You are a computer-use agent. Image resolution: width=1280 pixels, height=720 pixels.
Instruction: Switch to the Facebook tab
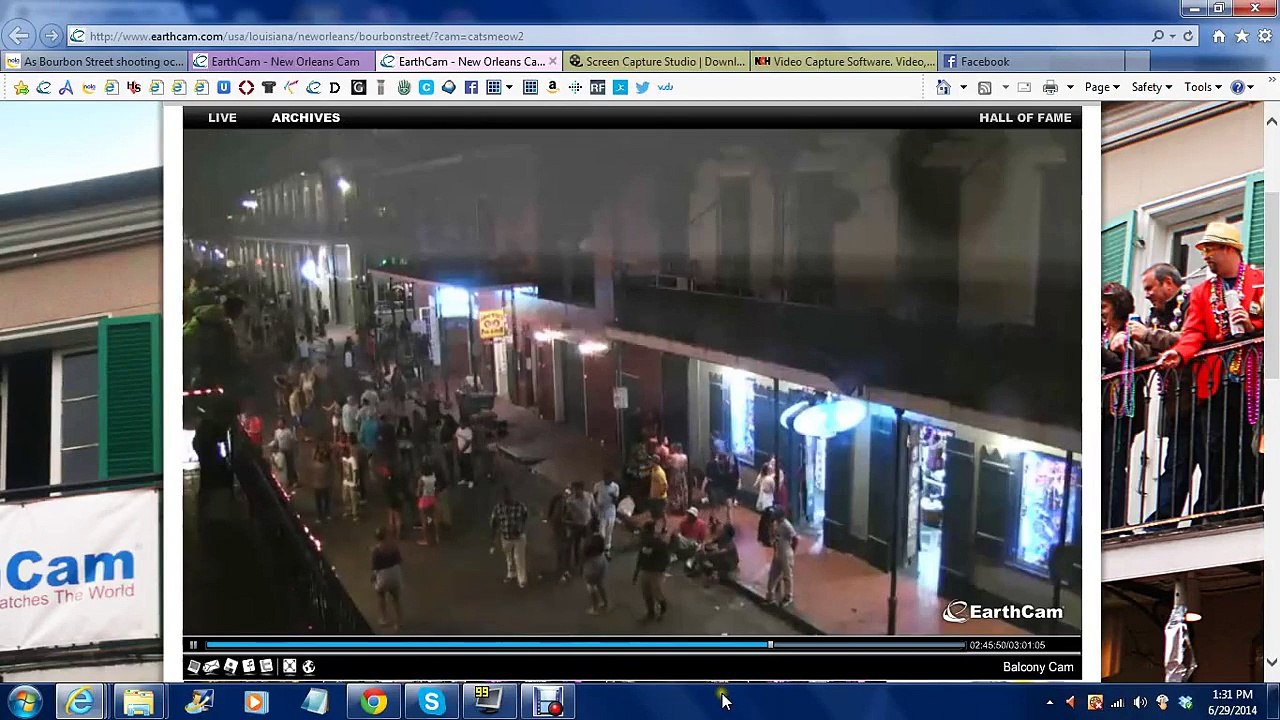click(1030, 61)
